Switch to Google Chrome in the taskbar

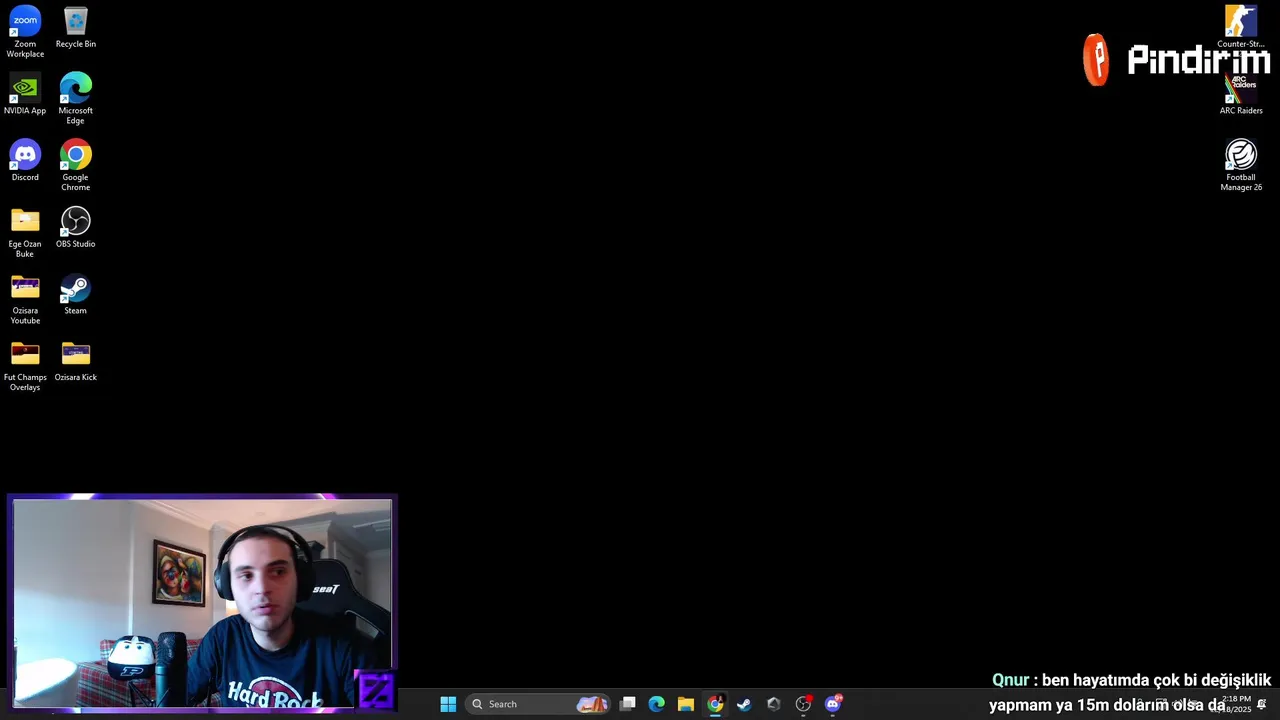point(715,704)
